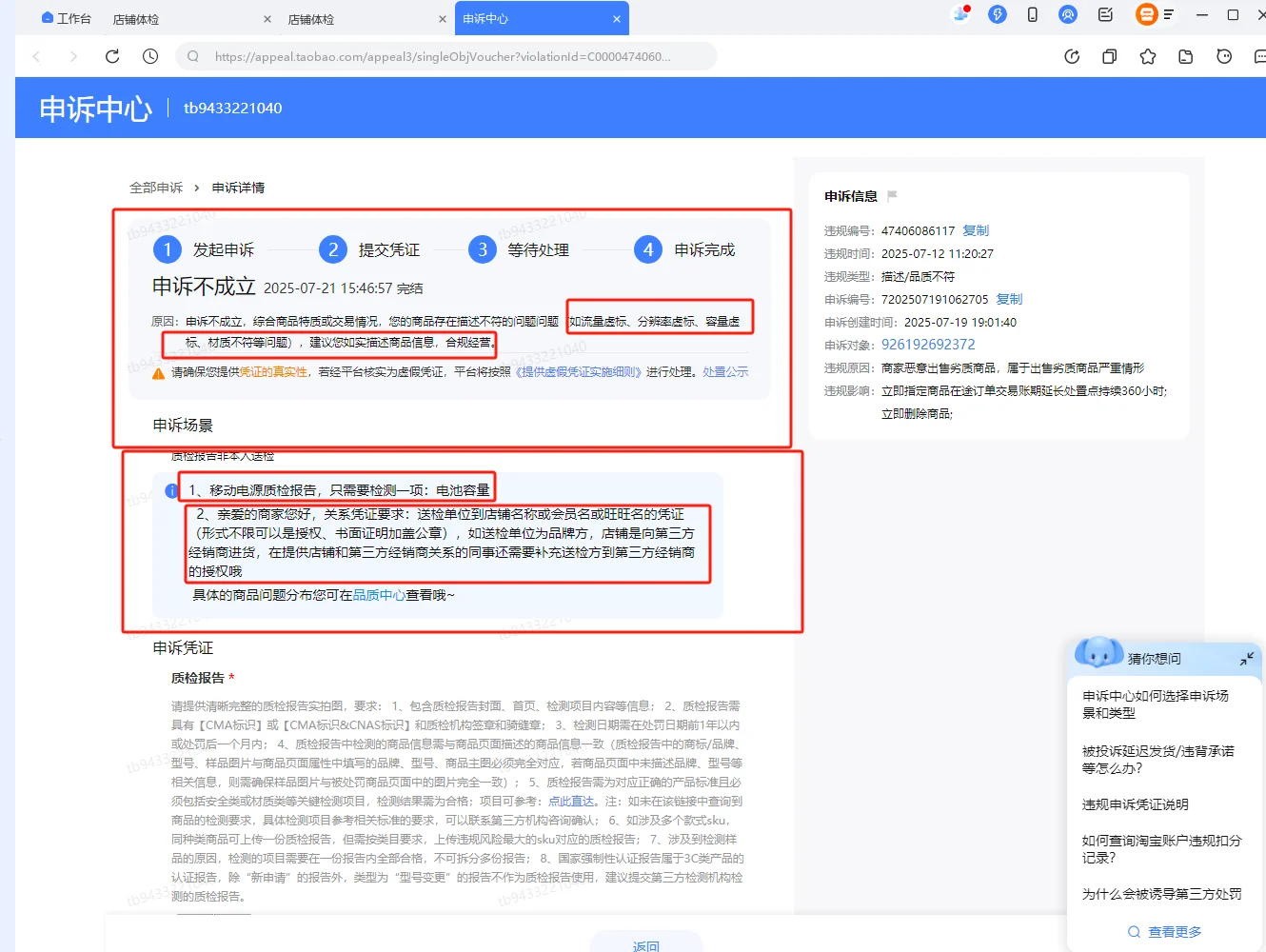Reload the current appeal page
Image resolution: width=1266 pixels, height=952 pixels.
click(x=111, y=55)
